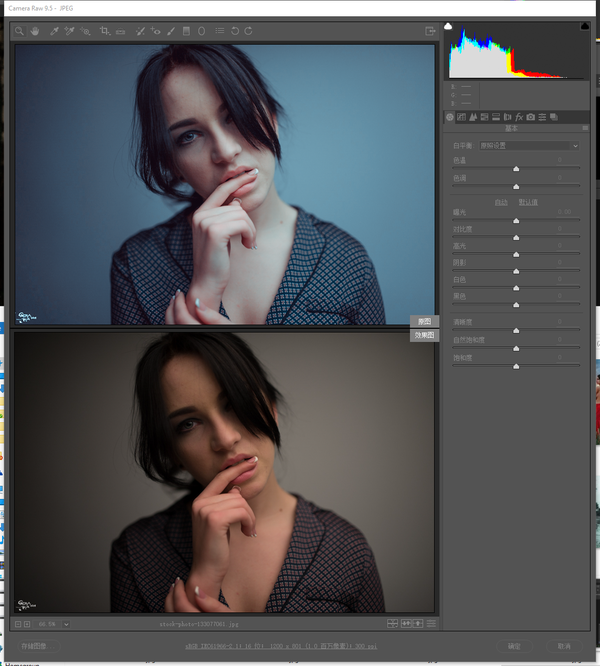The width and height of the screenshot is (600, 666).
Task: Click the 曝光 exposure slider handle
Action: pyautogui.click(x=516, y=220)
